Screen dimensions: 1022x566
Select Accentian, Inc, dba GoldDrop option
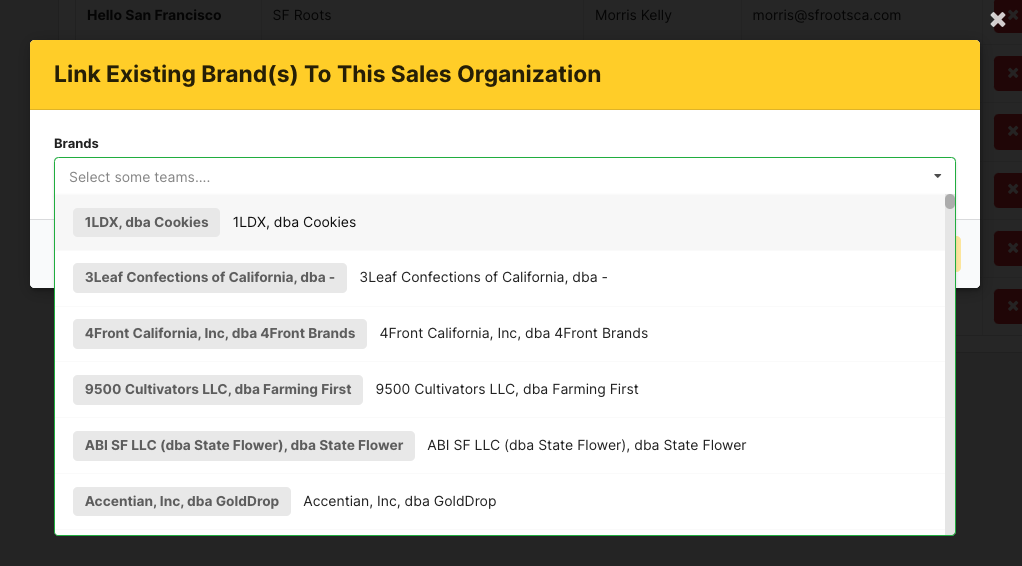point(399,502)
